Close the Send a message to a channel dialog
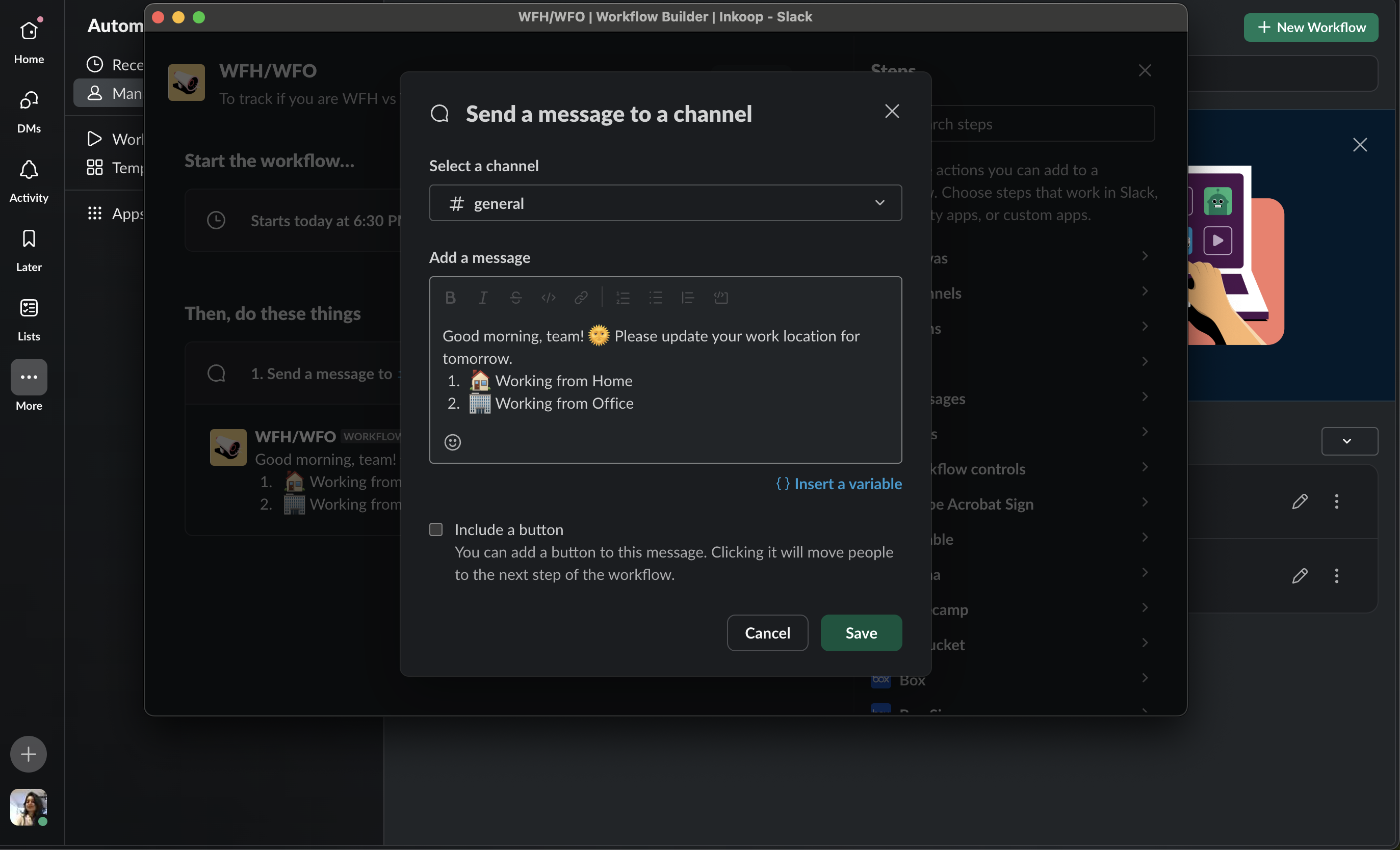This screenshot has height=850, width=1400. 892,111
